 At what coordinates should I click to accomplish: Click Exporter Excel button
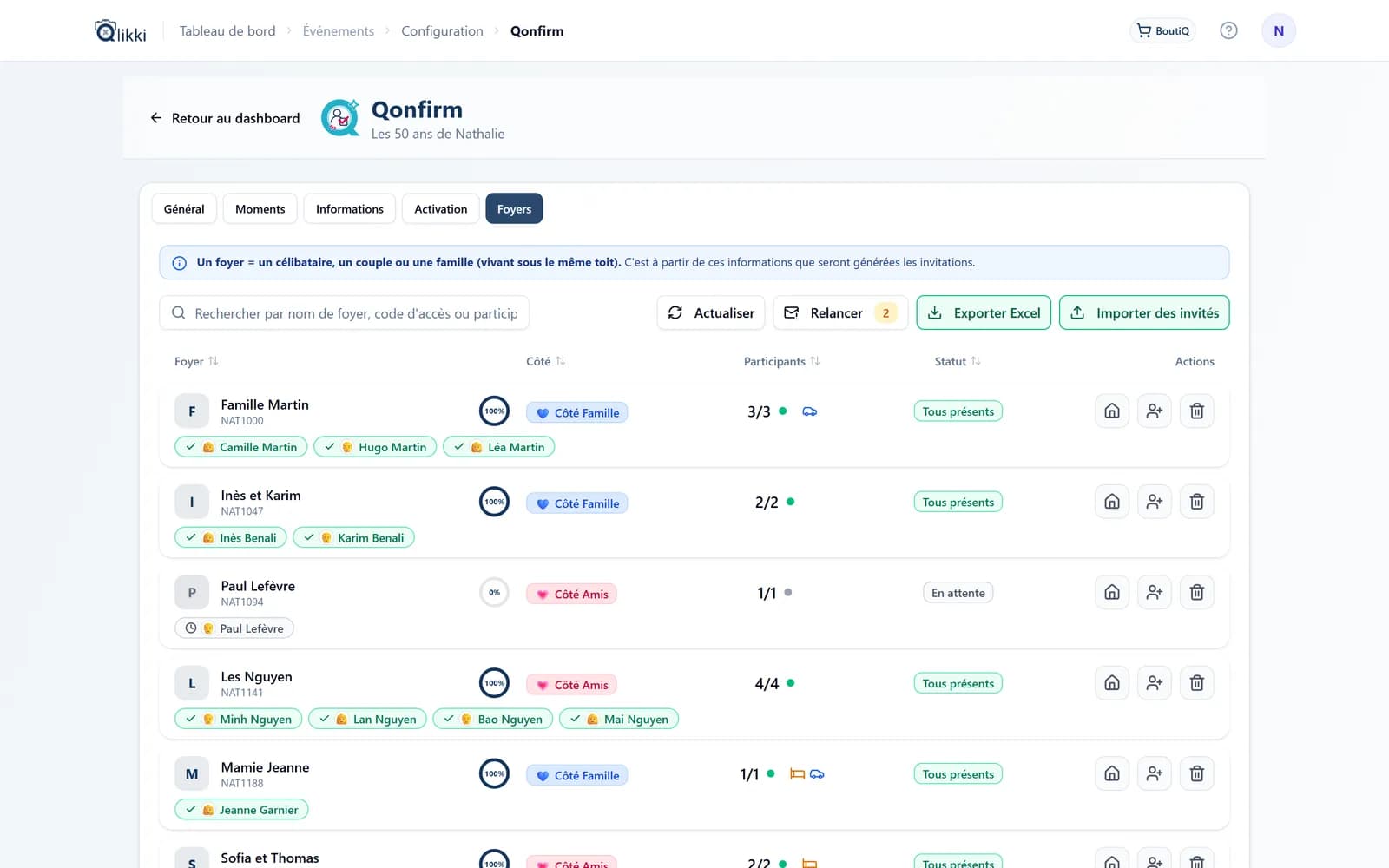(984, 312)
